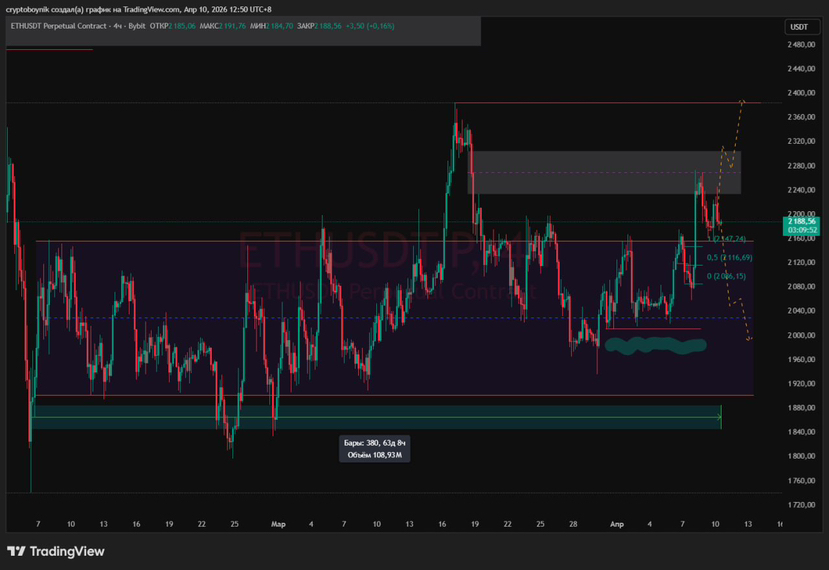
Task: Click the TradingView logo
Action: [x=56, y=551]
